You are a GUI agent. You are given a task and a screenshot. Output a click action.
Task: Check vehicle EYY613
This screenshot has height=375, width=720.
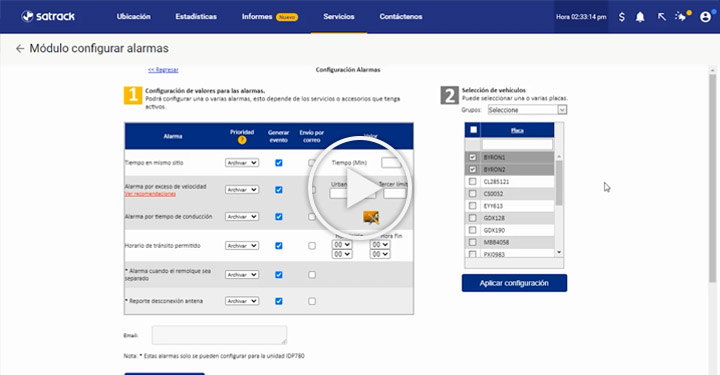click(x=472, y=206)
